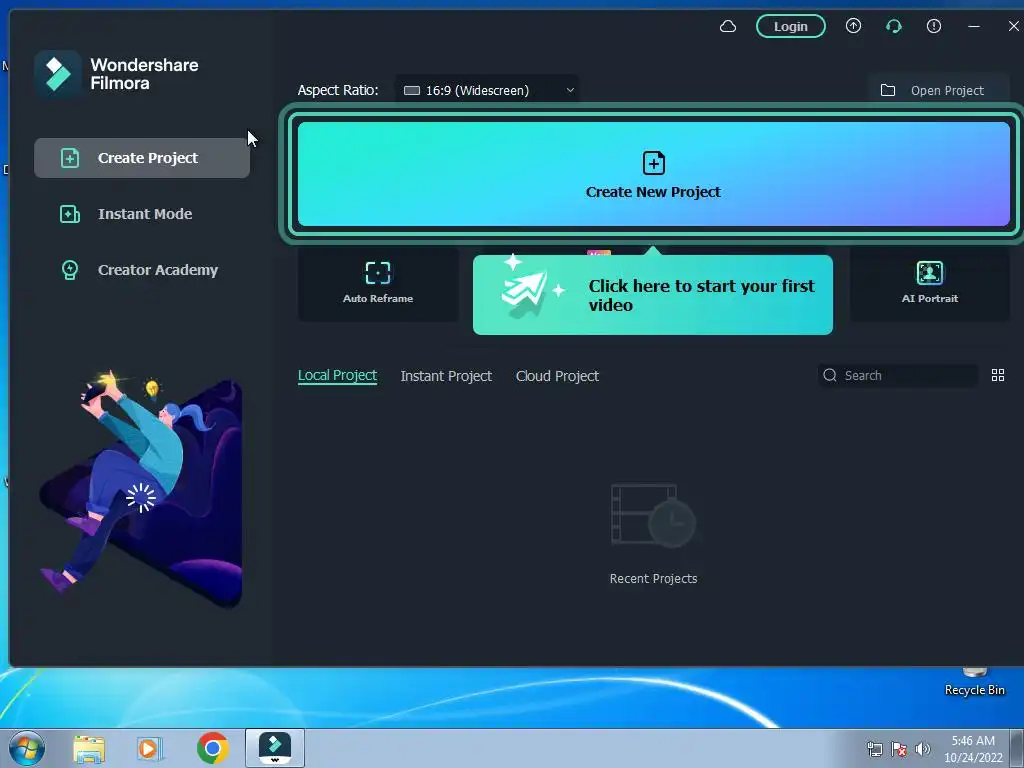Click the Creator Academy lightbulb icon

(x=69, y=270)
